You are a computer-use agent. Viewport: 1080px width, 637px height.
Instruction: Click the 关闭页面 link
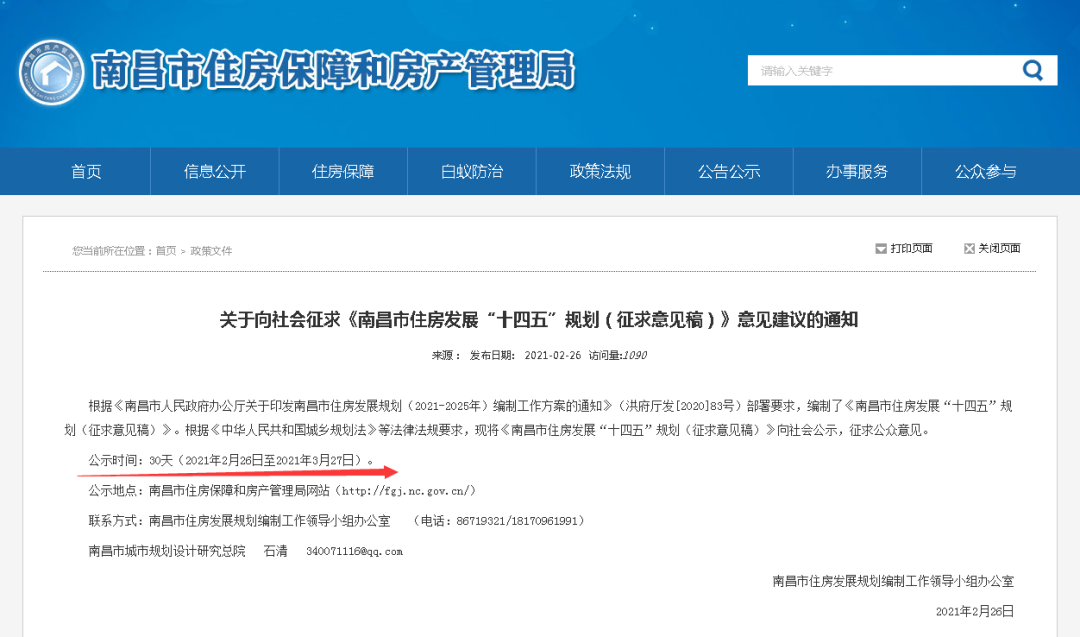coord(999,249)
